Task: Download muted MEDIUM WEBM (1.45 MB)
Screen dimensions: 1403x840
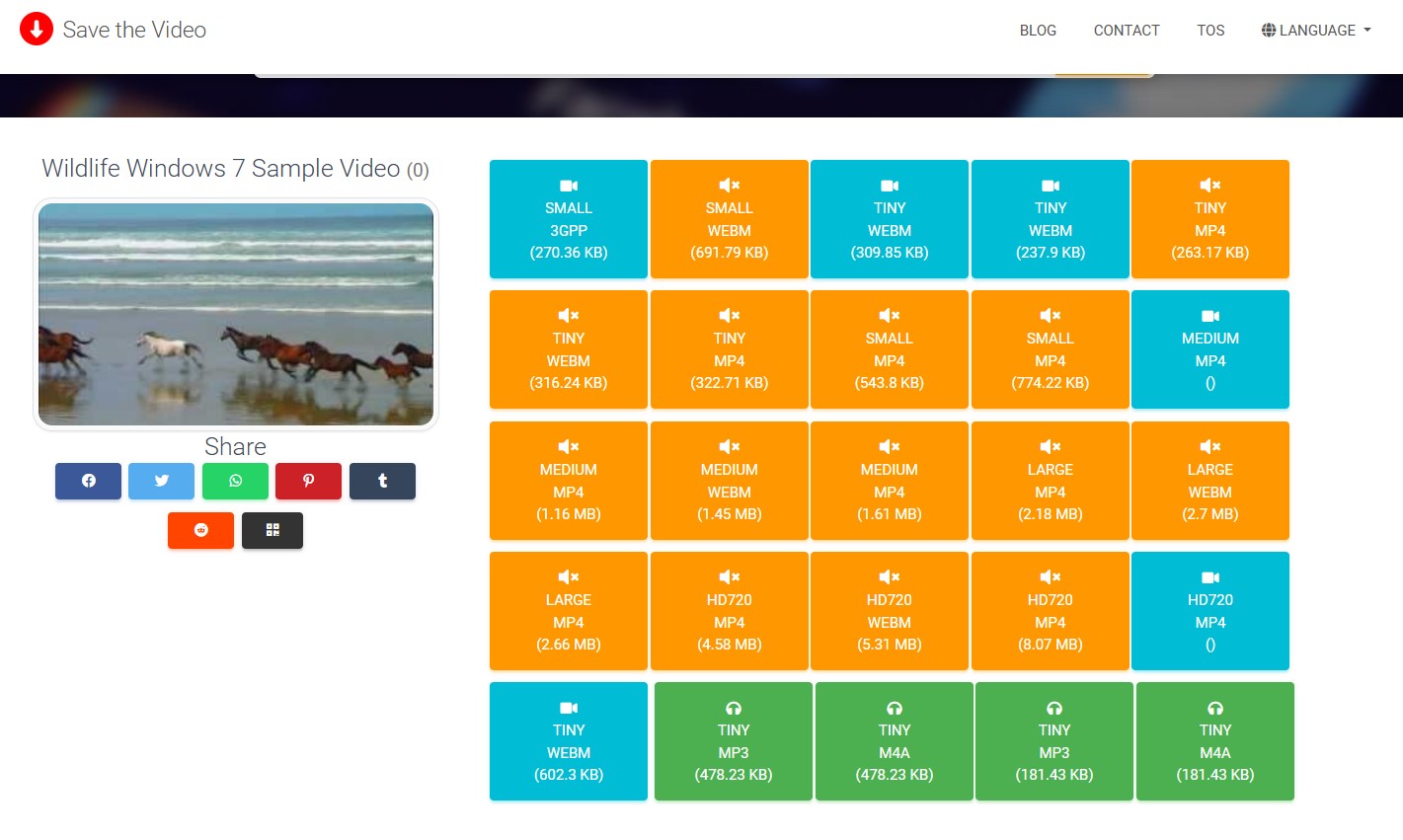Action: pos(730,481)
